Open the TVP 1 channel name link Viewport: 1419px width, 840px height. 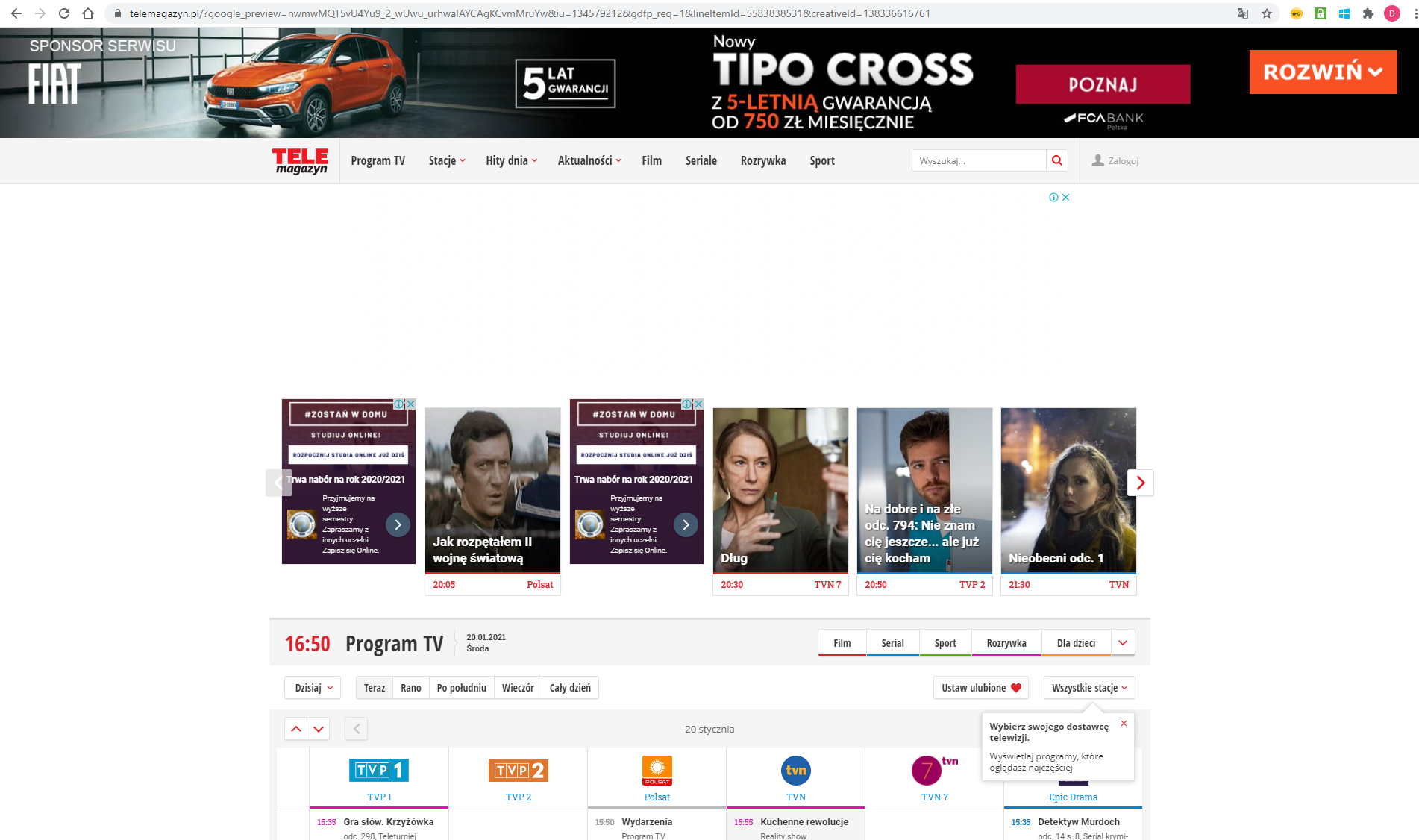click(379, 797)
